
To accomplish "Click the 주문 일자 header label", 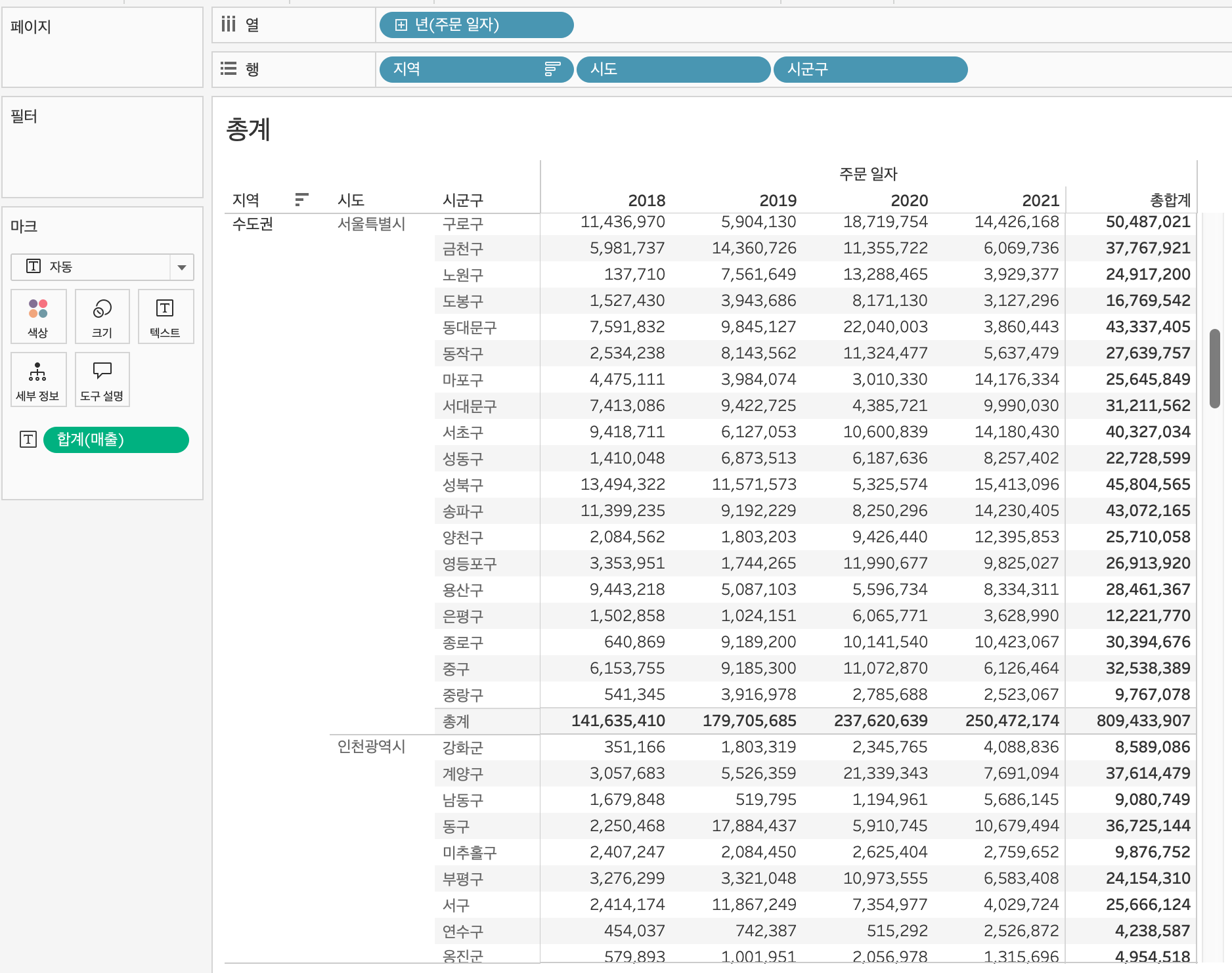I will [868, 174].
